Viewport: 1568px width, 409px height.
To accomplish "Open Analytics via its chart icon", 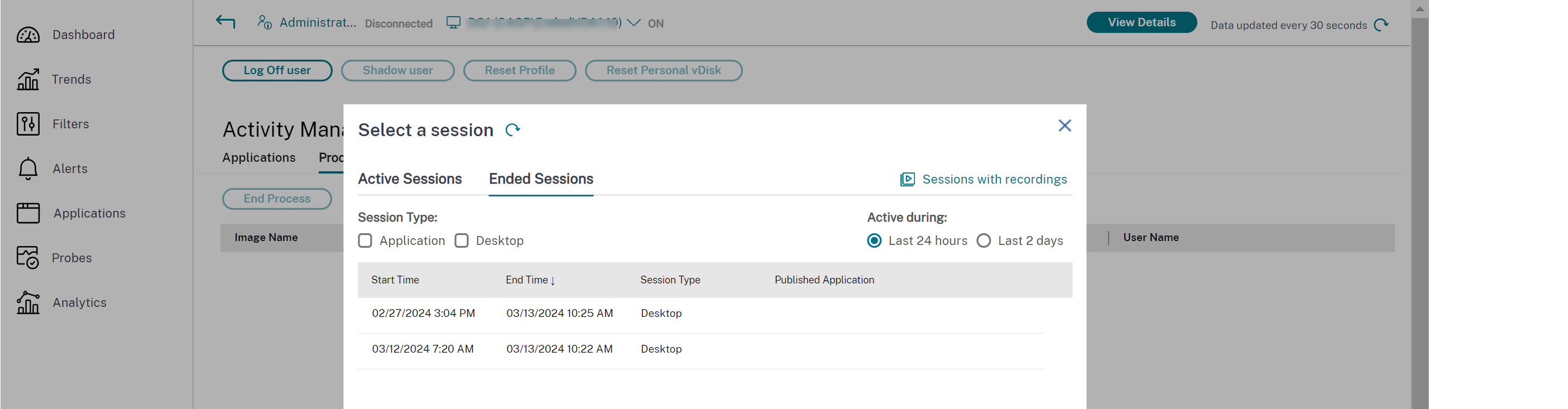I will (x=28, y=302).
